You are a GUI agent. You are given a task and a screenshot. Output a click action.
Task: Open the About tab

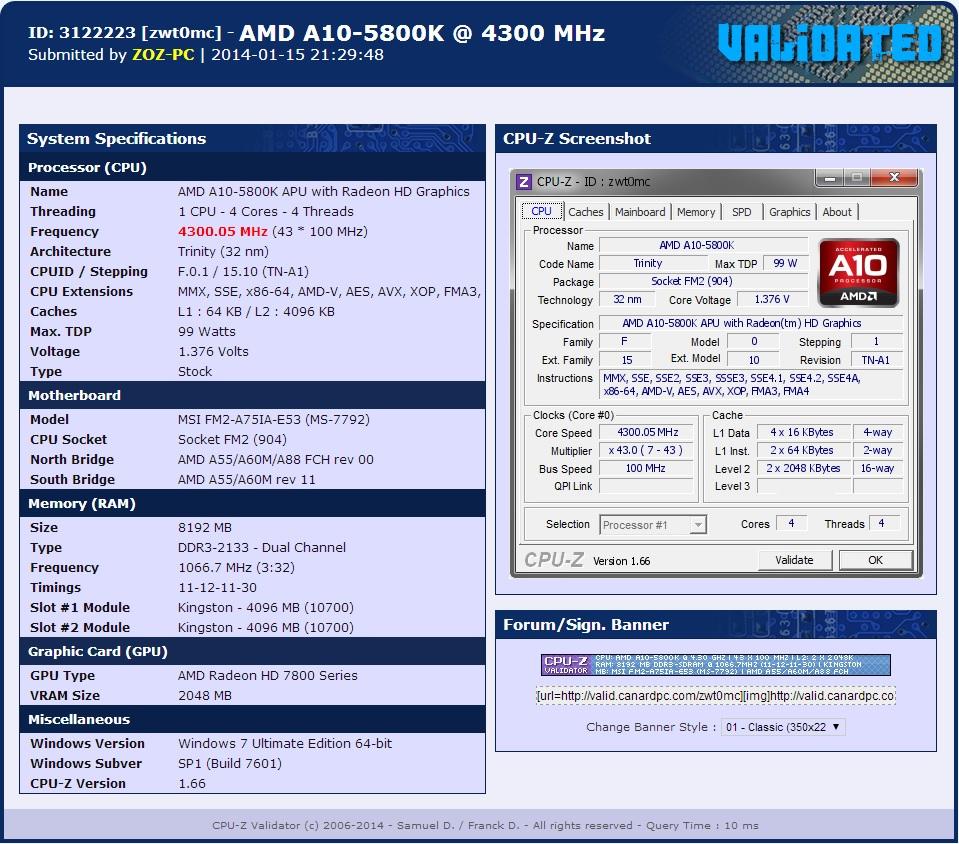tap(837, 212)
